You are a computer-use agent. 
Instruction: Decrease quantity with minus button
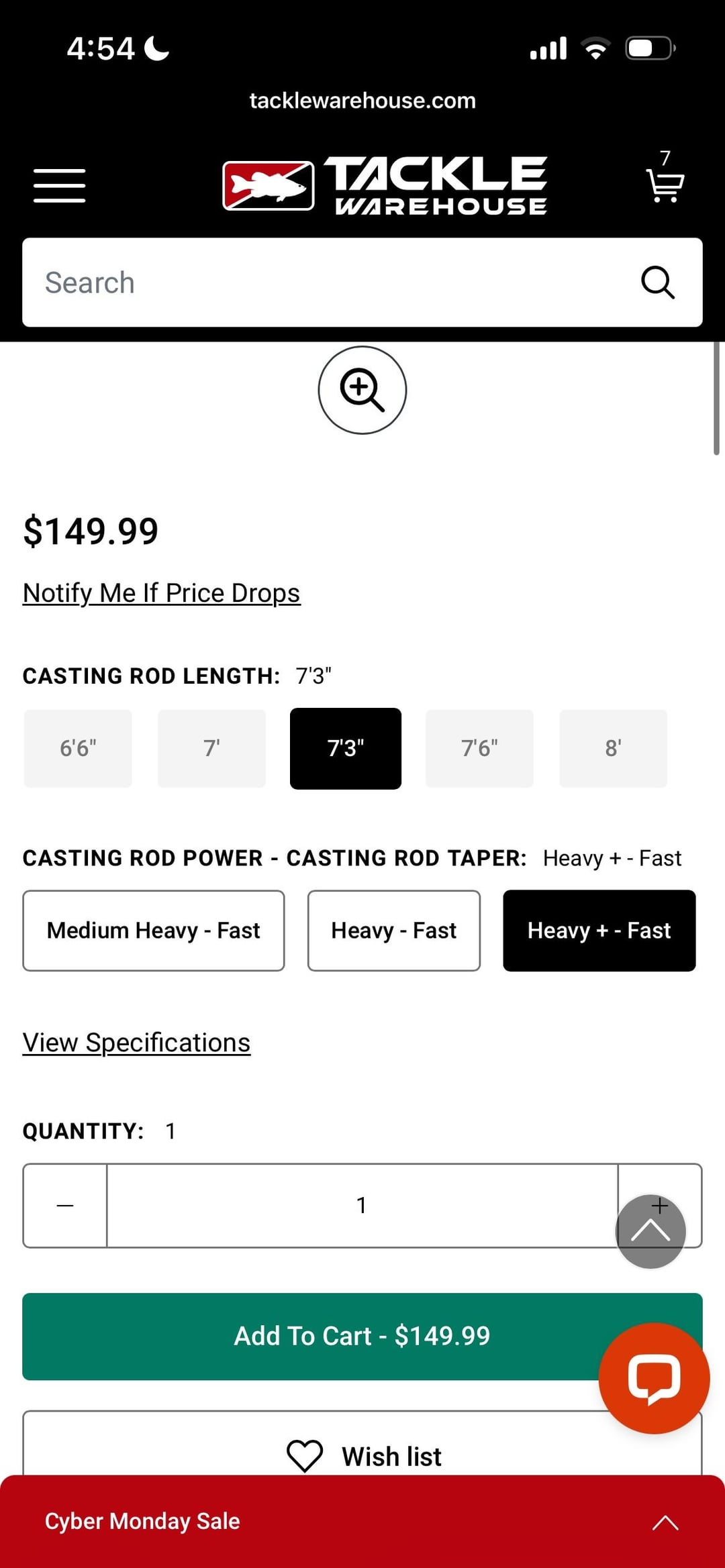click(65, 1206)
